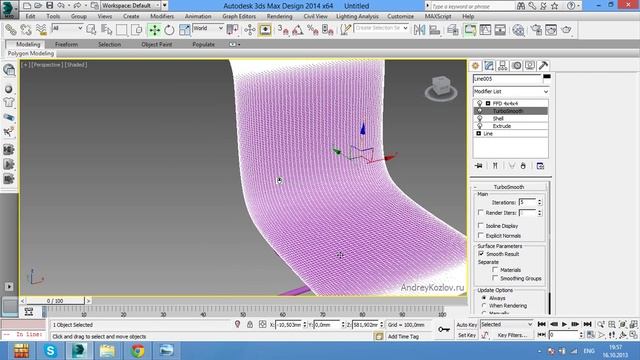Select the Rotate tool

coord(169,30)
